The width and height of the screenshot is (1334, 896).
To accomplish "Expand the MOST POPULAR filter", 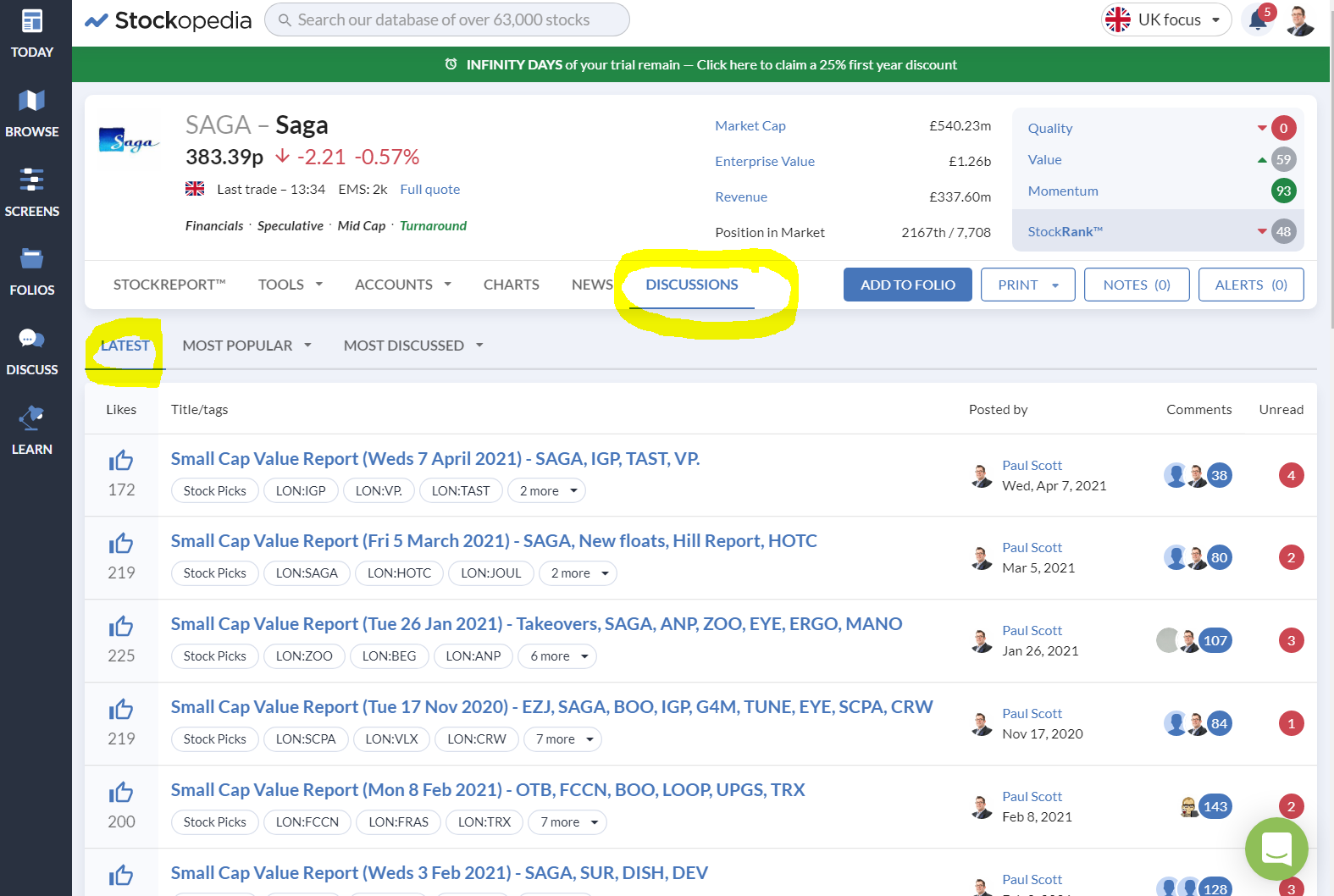I will pyautogui.click(x=247, y=346).
